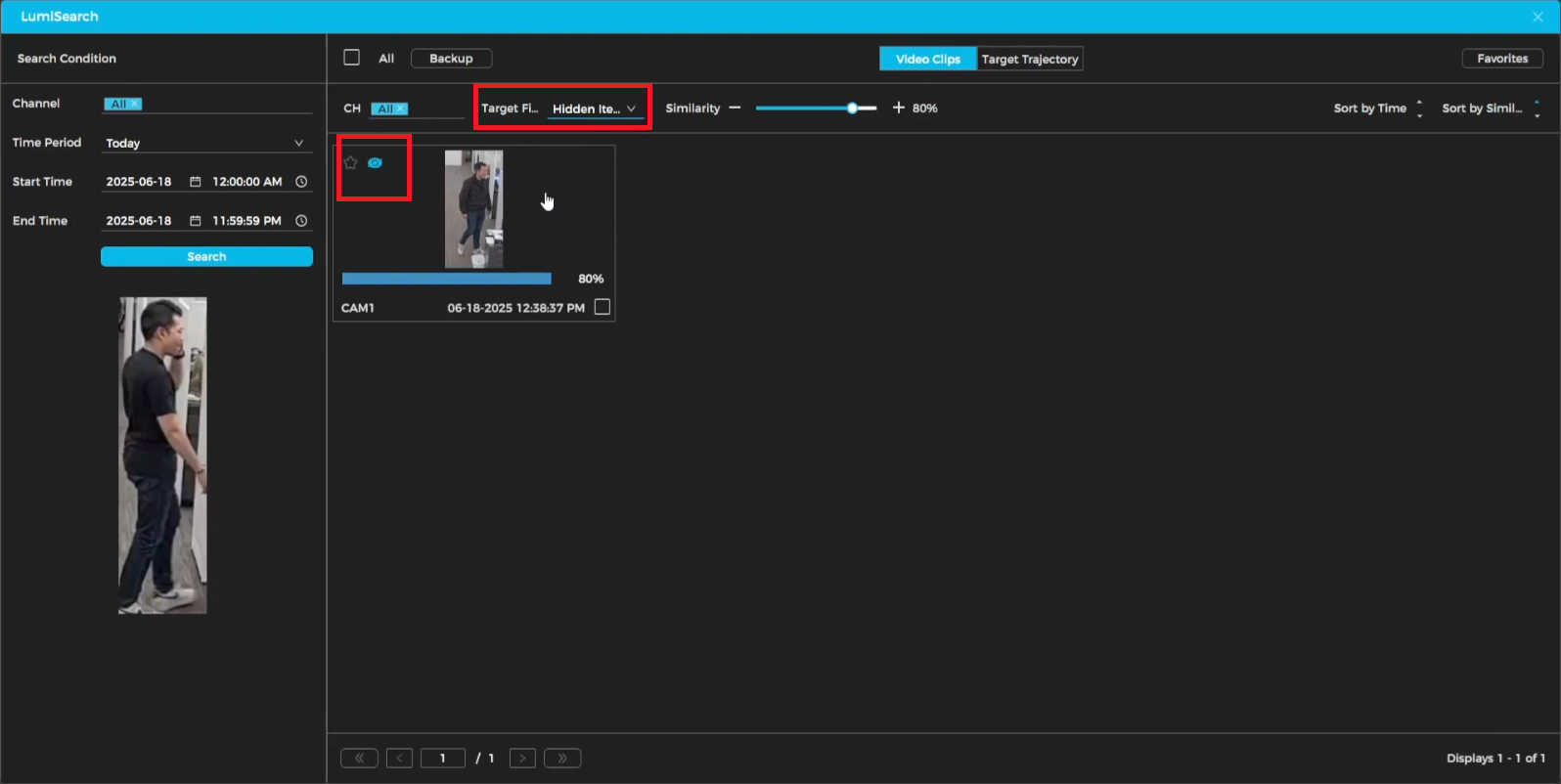This screenshot has height=784, width=1561.
Task: Check the All select checkbox
Action: click(x=352, y=58)
